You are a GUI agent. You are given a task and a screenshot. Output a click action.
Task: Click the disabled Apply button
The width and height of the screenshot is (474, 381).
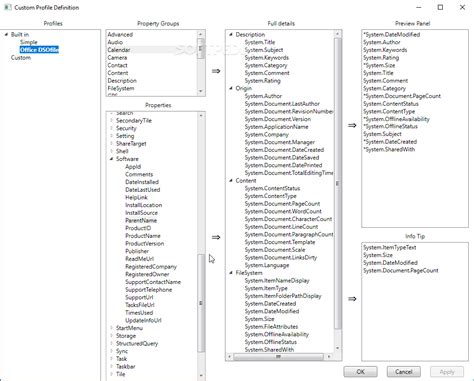point(447,371)
